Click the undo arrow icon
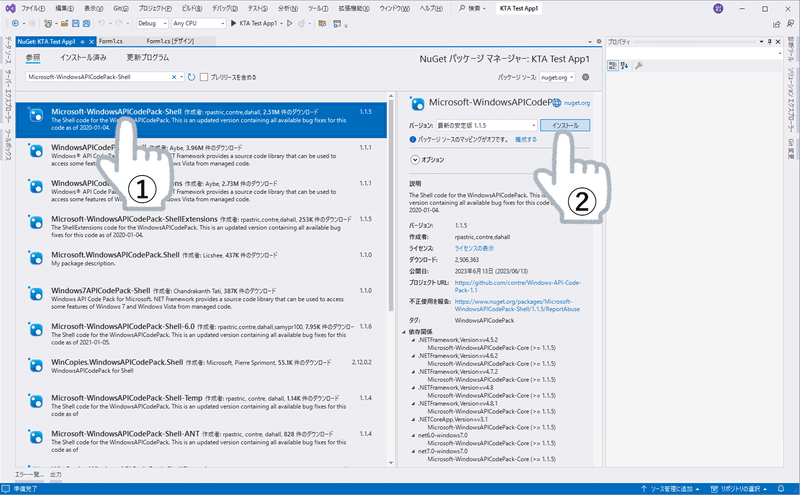 point(102,23)
